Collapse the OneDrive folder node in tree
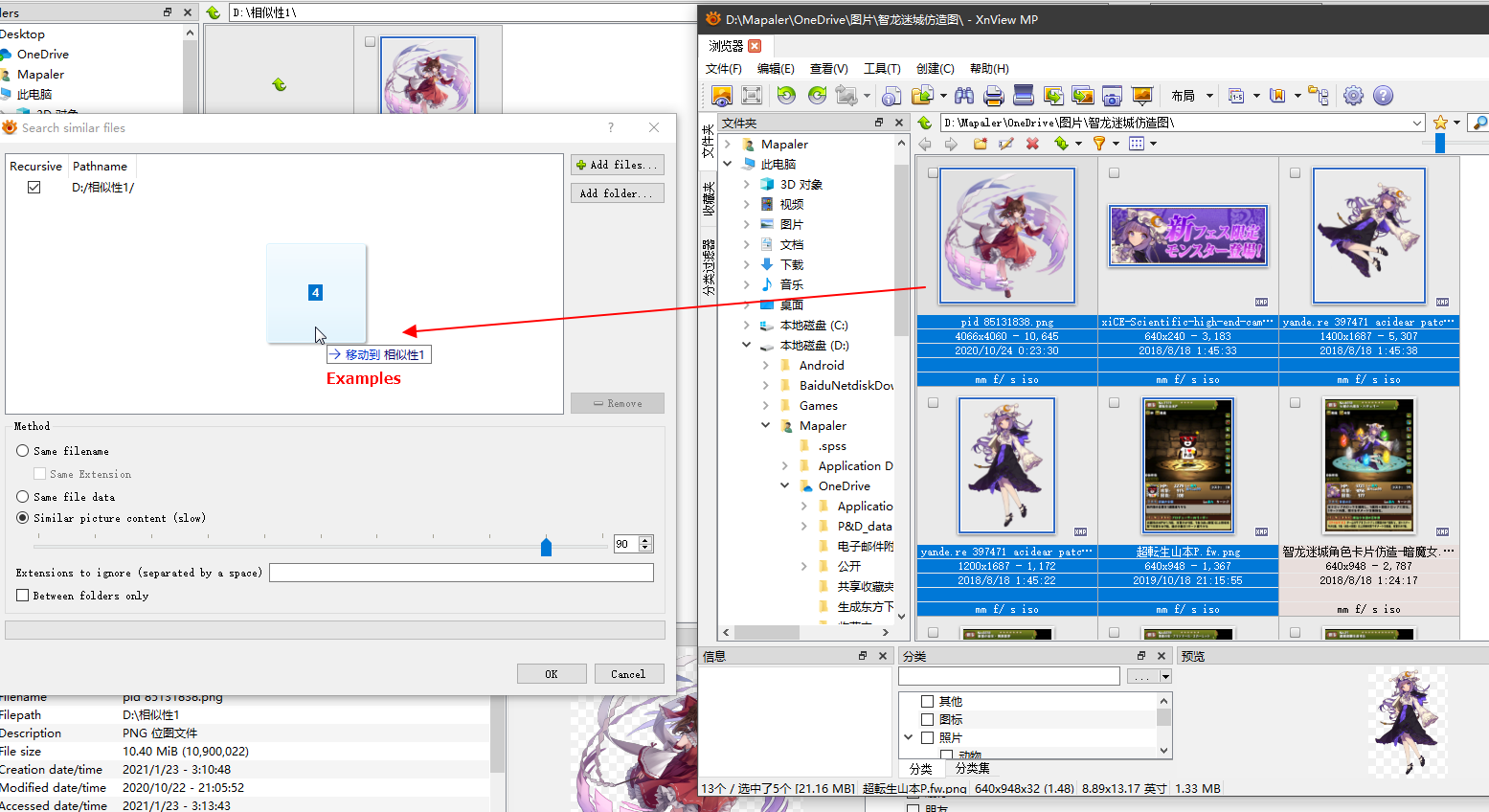The image size is (1489, 812). tap(785, 486)
